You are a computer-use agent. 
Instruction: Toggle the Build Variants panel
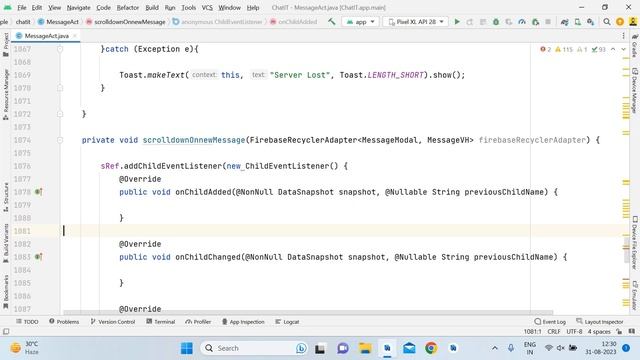6,243
